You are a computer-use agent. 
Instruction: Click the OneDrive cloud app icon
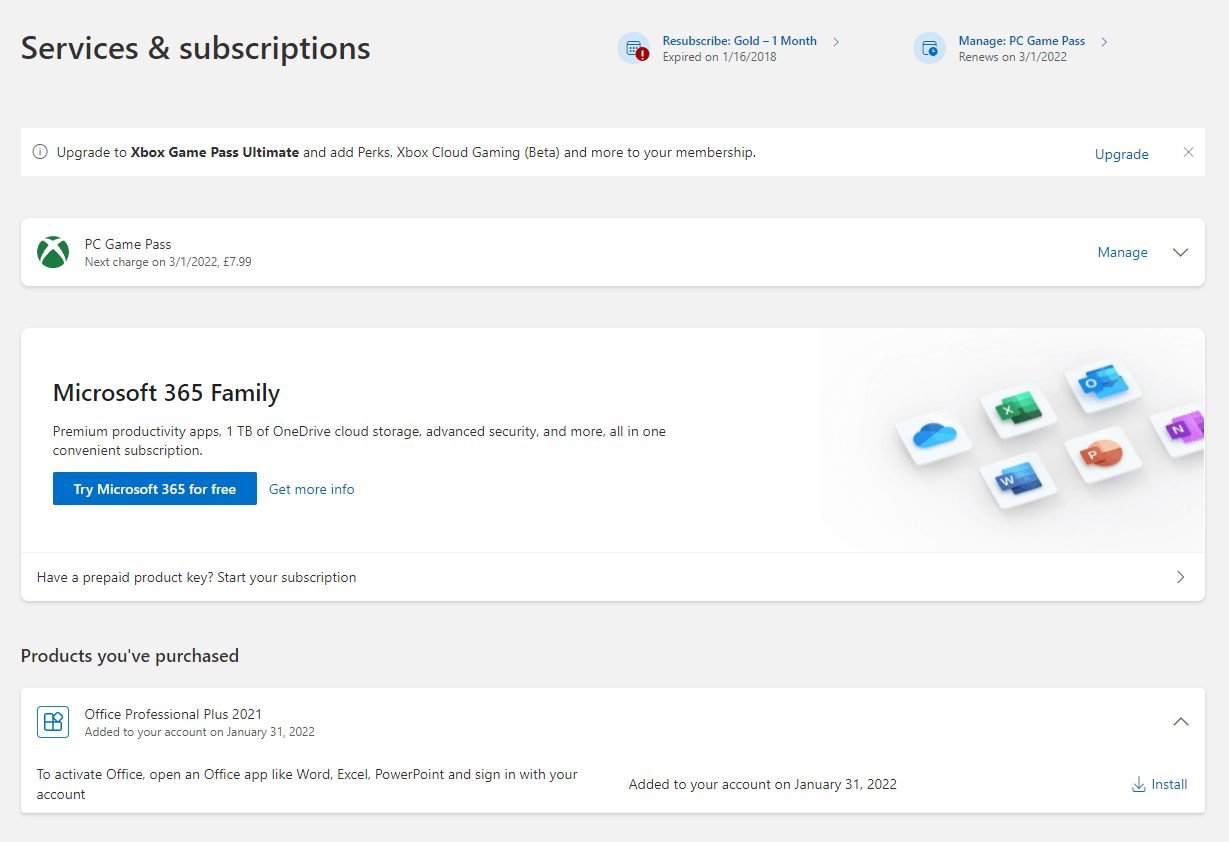tap(933, 435)
